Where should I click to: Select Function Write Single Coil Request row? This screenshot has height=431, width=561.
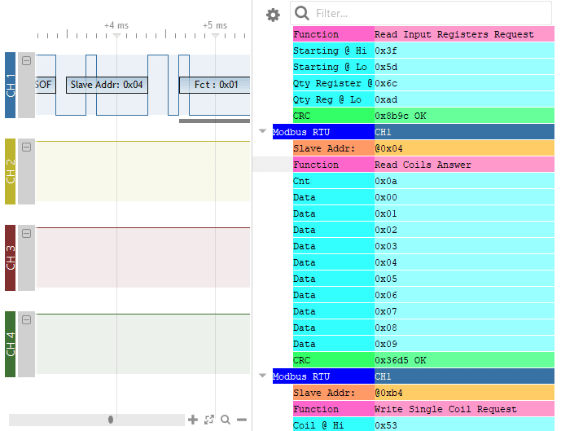click(x=424, y=409)
